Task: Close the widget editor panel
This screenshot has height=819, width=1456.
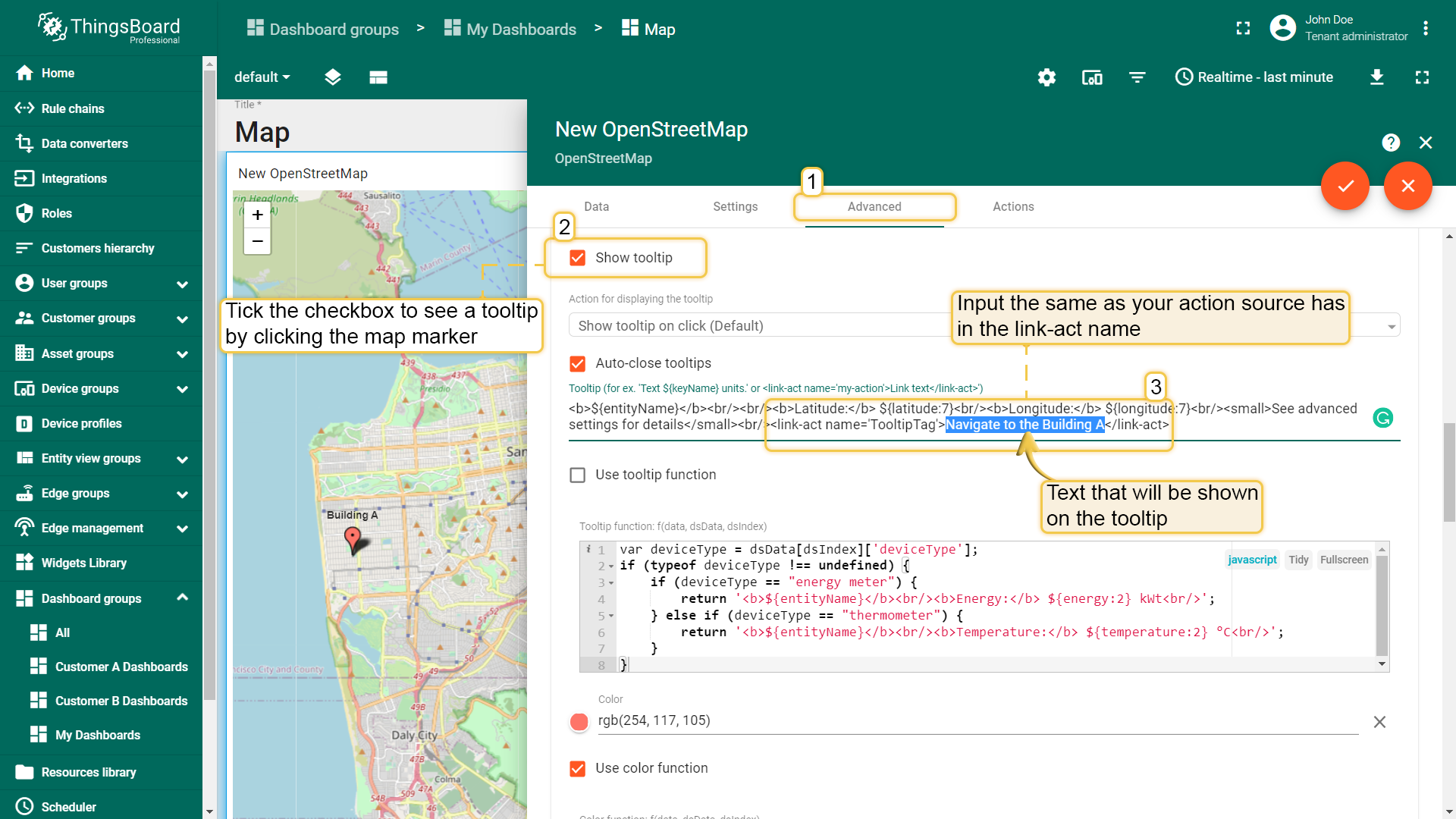Action: click(x=1426, y=143)
